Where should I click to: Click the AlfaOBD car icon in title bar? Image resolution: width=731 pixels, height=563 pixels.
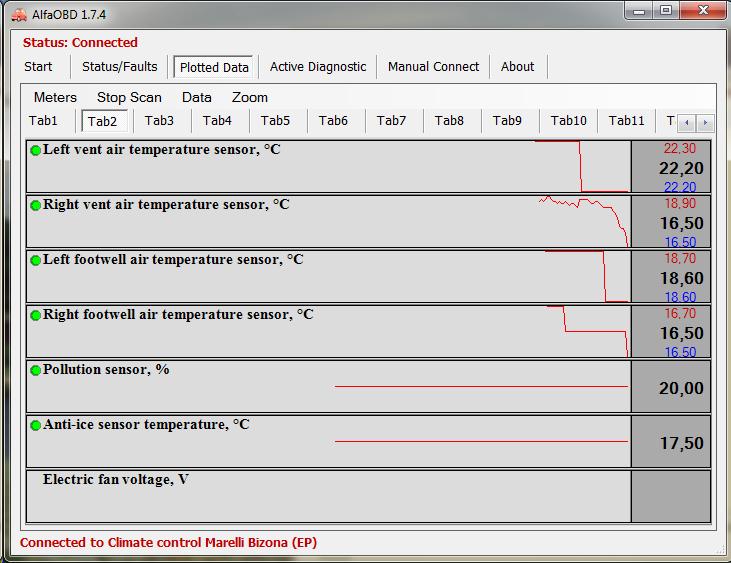point(19,15)
